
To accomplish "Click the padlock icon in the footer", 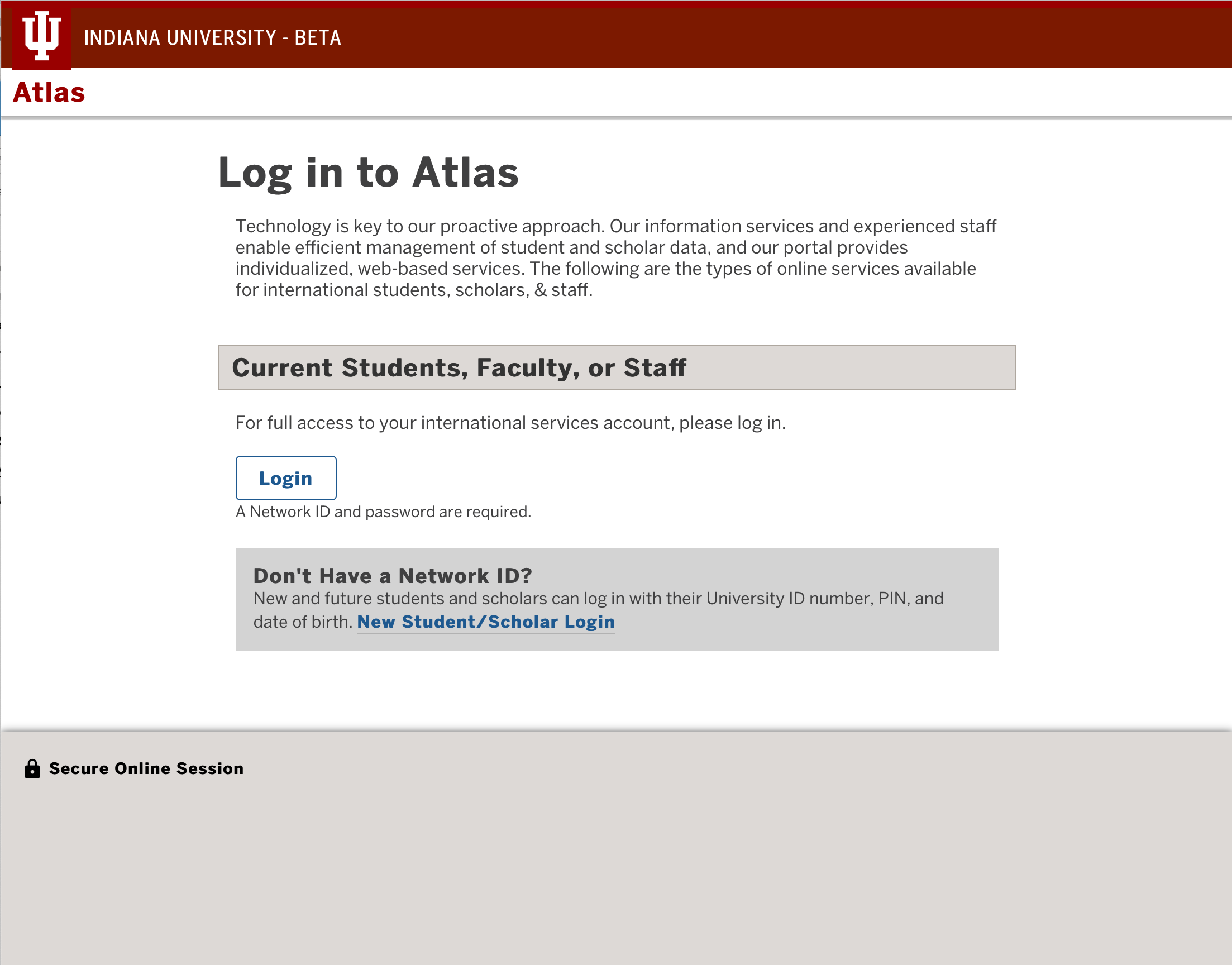I will click(32, 768).
